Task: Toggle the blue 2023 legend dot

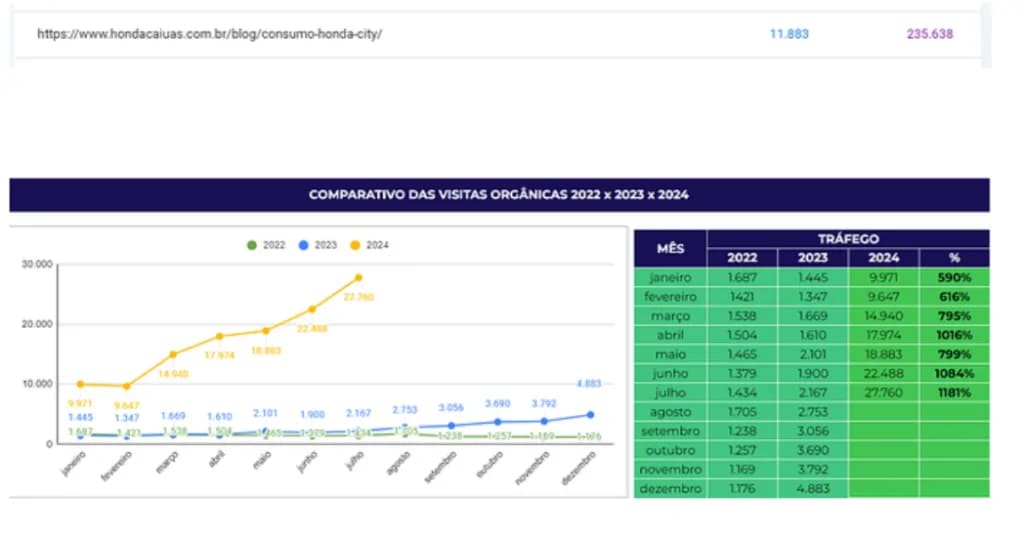Action: click(x=304, y=245)
